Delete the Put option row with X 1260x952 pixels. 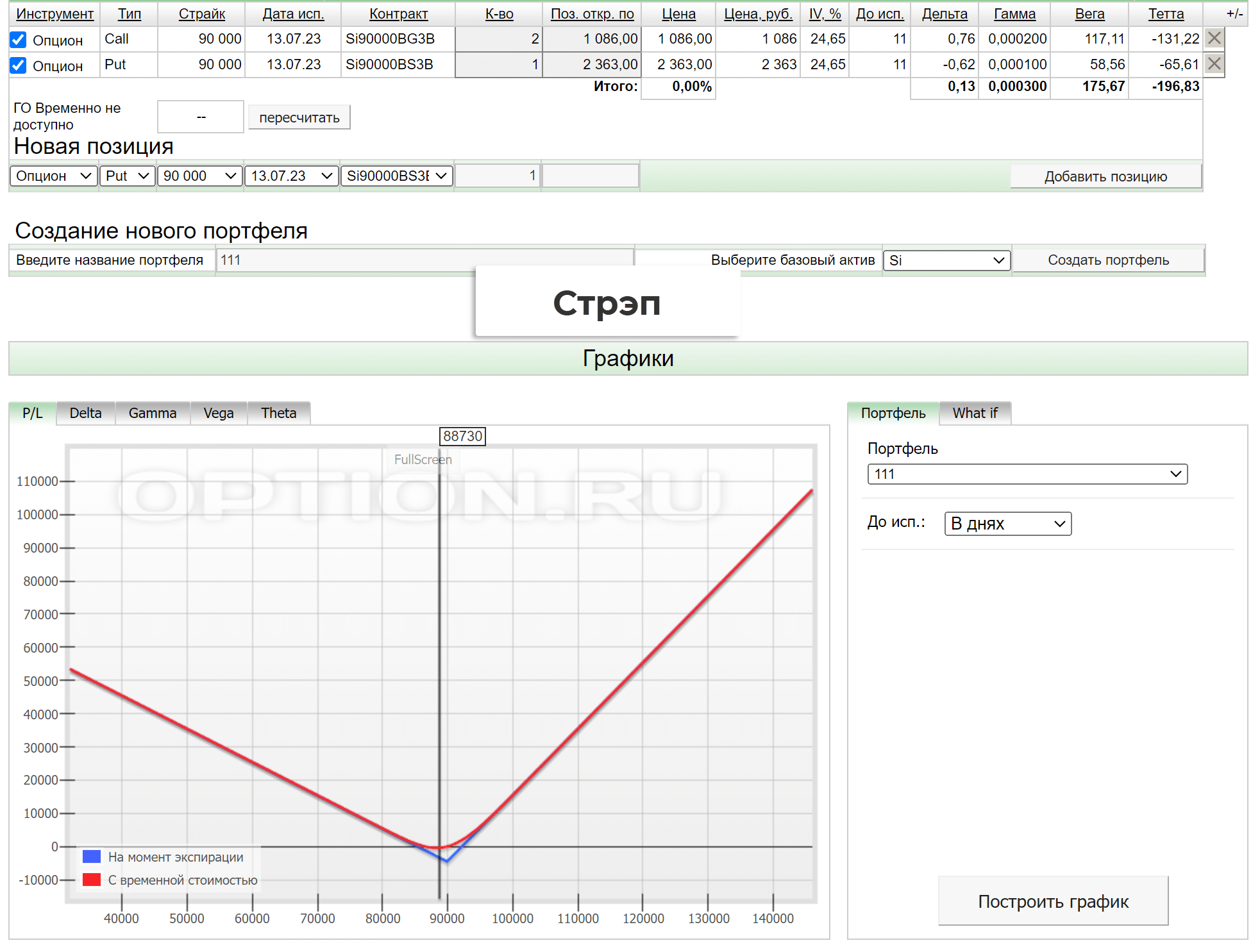click(1213, 64)
